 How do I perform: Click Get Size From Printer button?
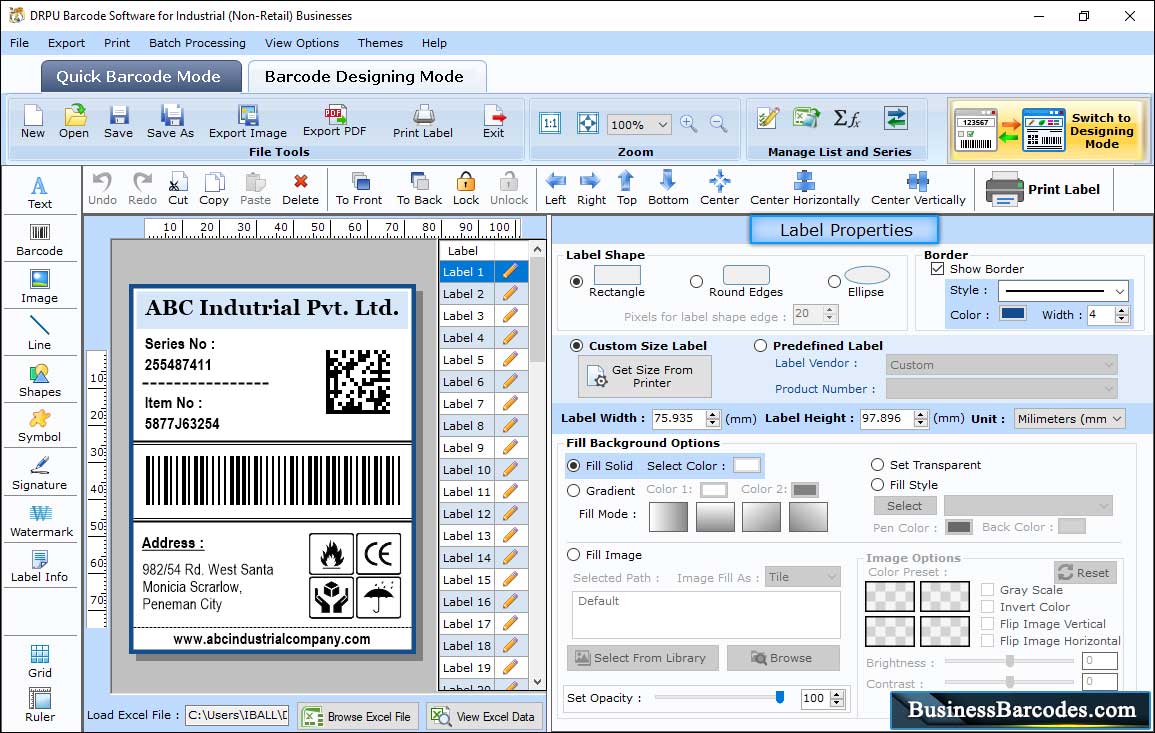645,376
